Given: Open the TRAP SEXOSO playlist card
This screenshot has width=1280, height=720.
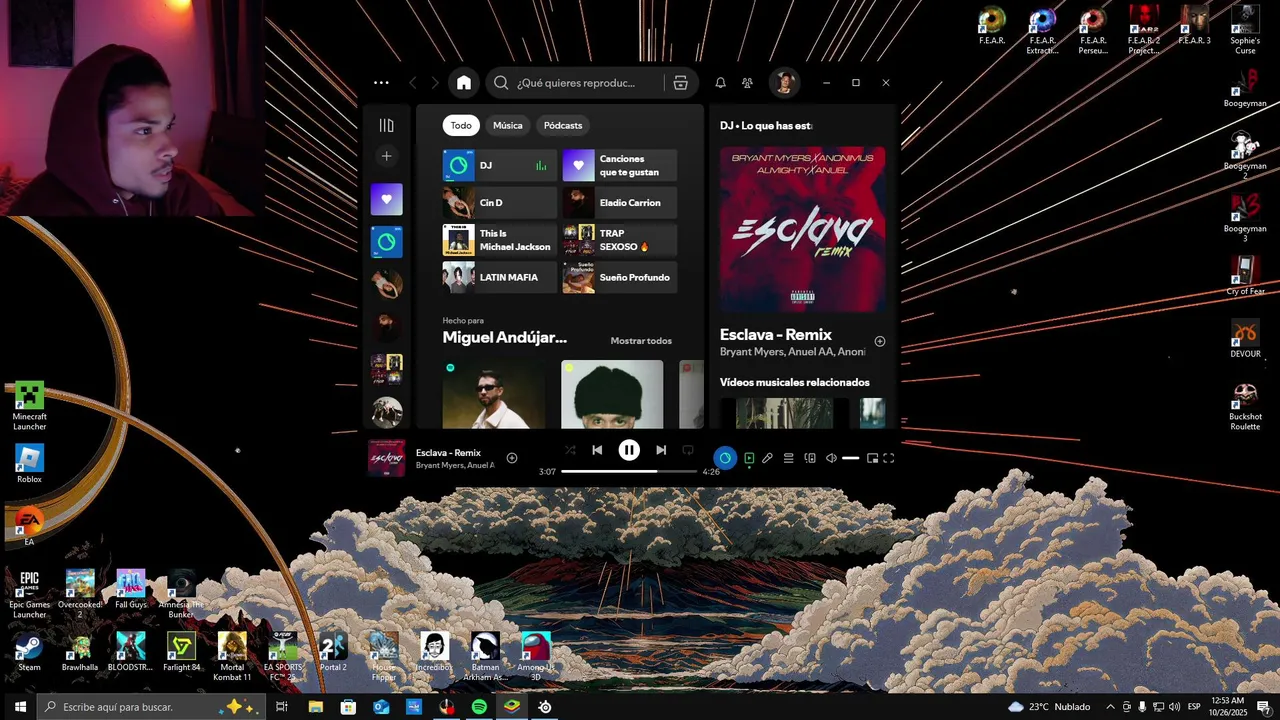Looking at the screenshot, I should tap(619, 240).
